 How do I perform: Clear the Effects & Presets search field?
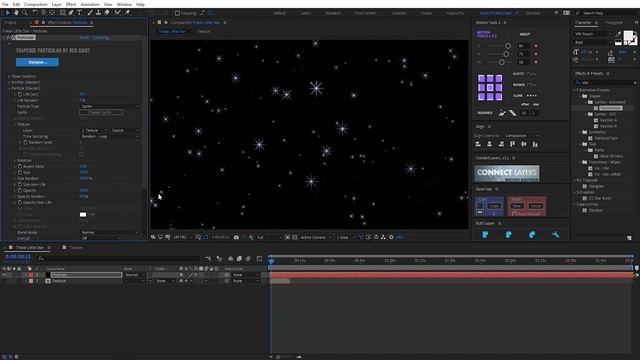(635, 83)
